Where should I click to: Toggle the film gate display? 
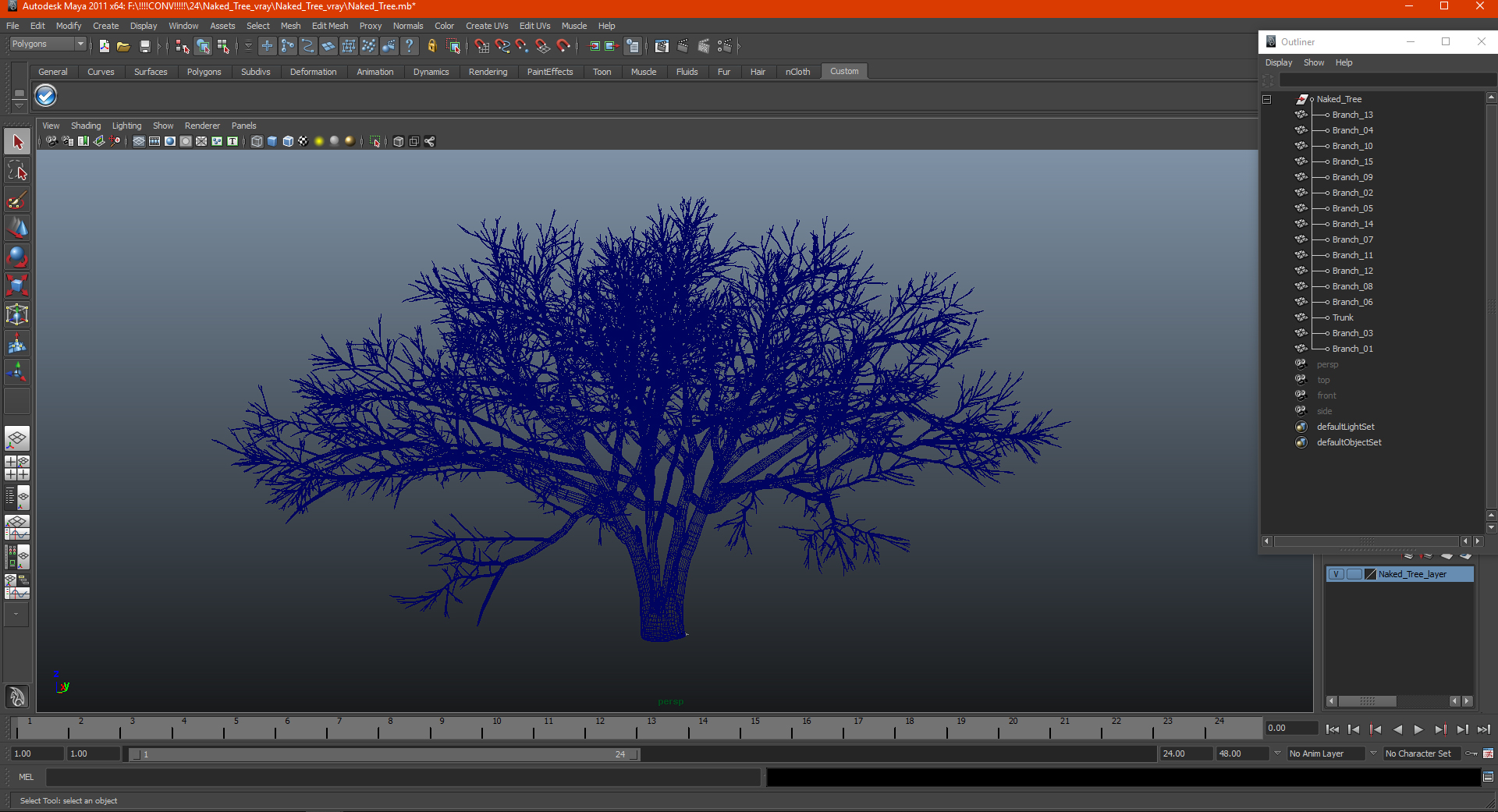pyautogui.click(x=154, y=141)
